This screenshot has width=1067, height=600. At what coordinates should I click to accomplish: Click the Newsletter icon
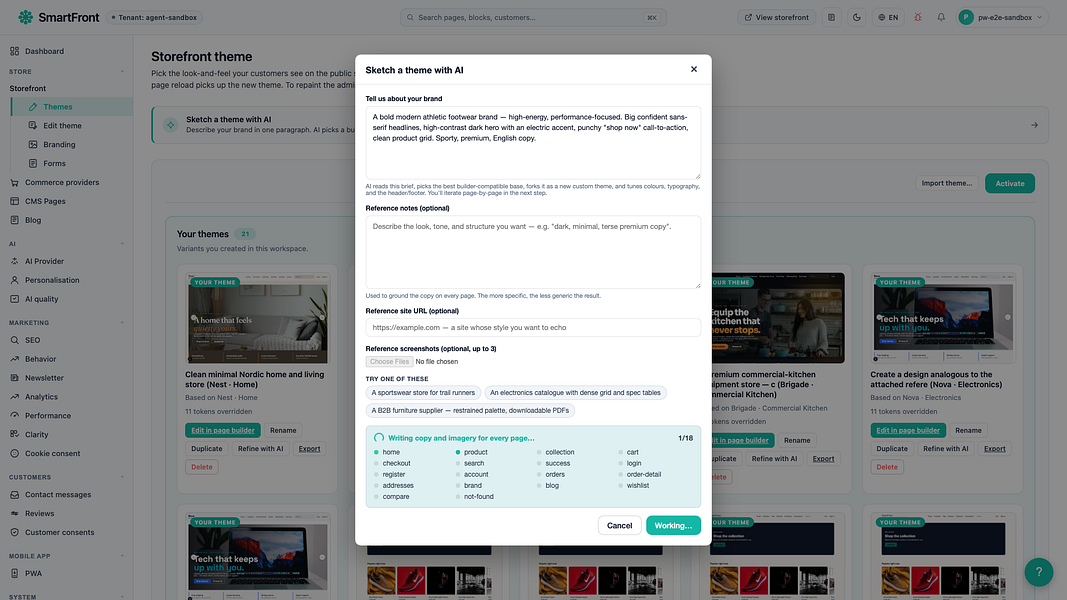click(14, 378)
